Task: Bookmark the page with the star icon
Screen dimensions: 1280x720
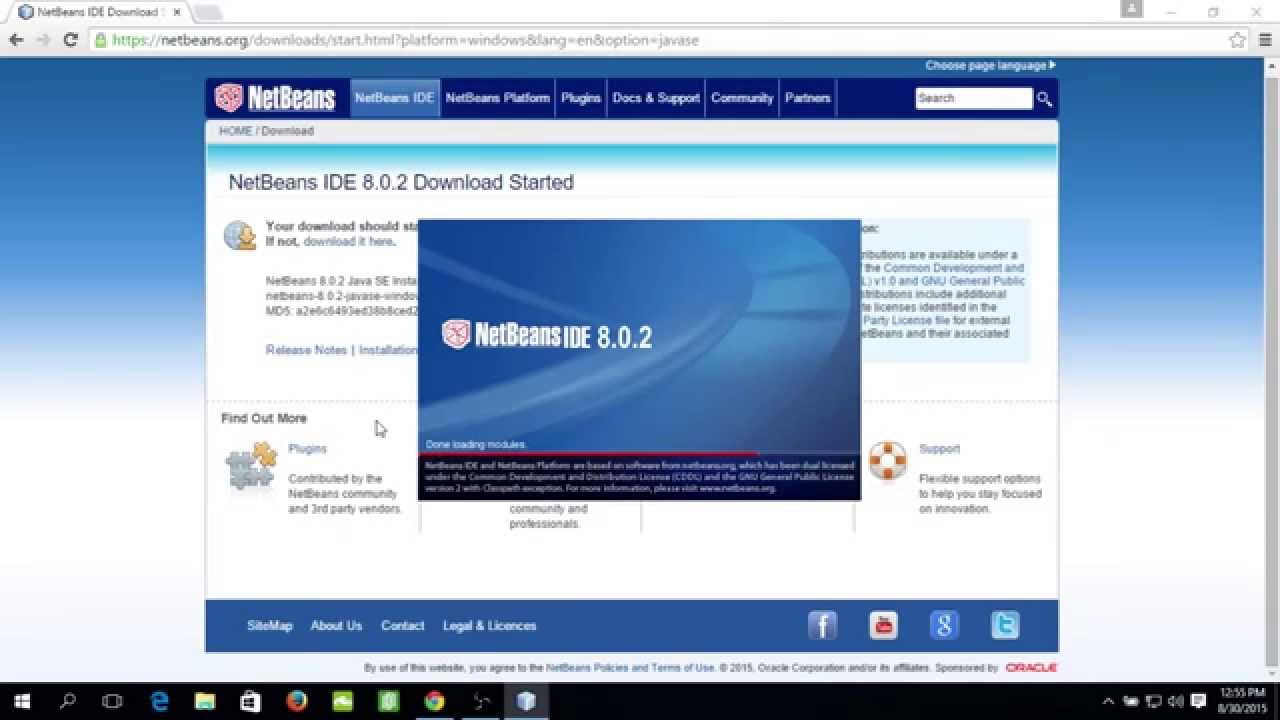Action: pos(1237,40)
